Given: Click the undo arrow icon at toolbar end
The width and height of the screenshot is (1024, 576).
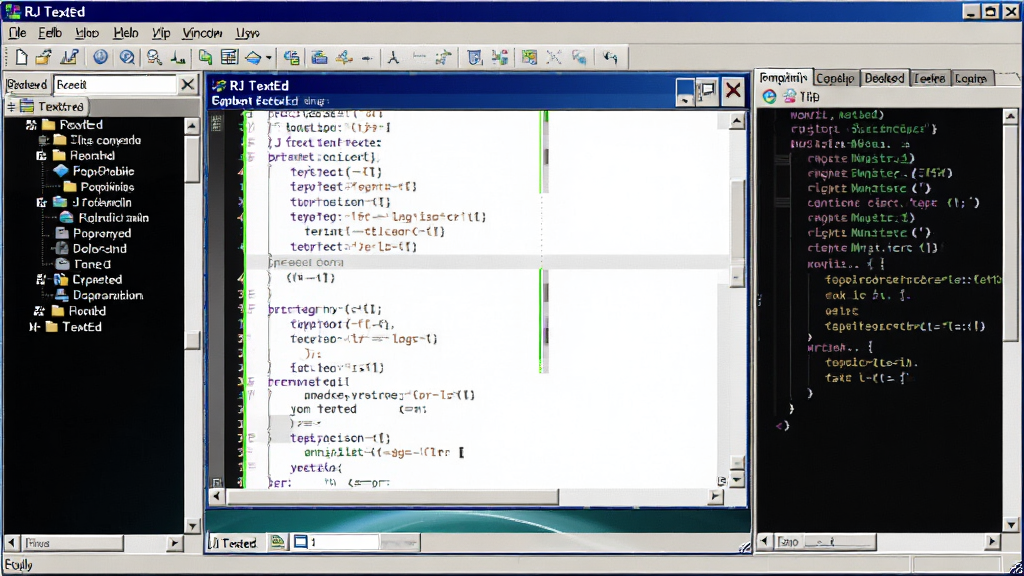Looking at the screenshot, I should tap(611, 57).
